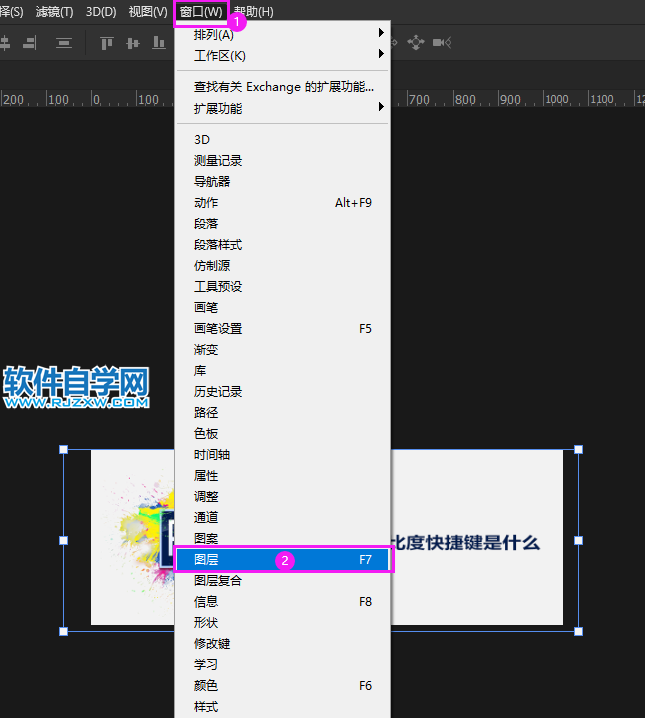Click the 快捷键是什么 text on canvas
The image size is (645, 718).
pos(482,543)
